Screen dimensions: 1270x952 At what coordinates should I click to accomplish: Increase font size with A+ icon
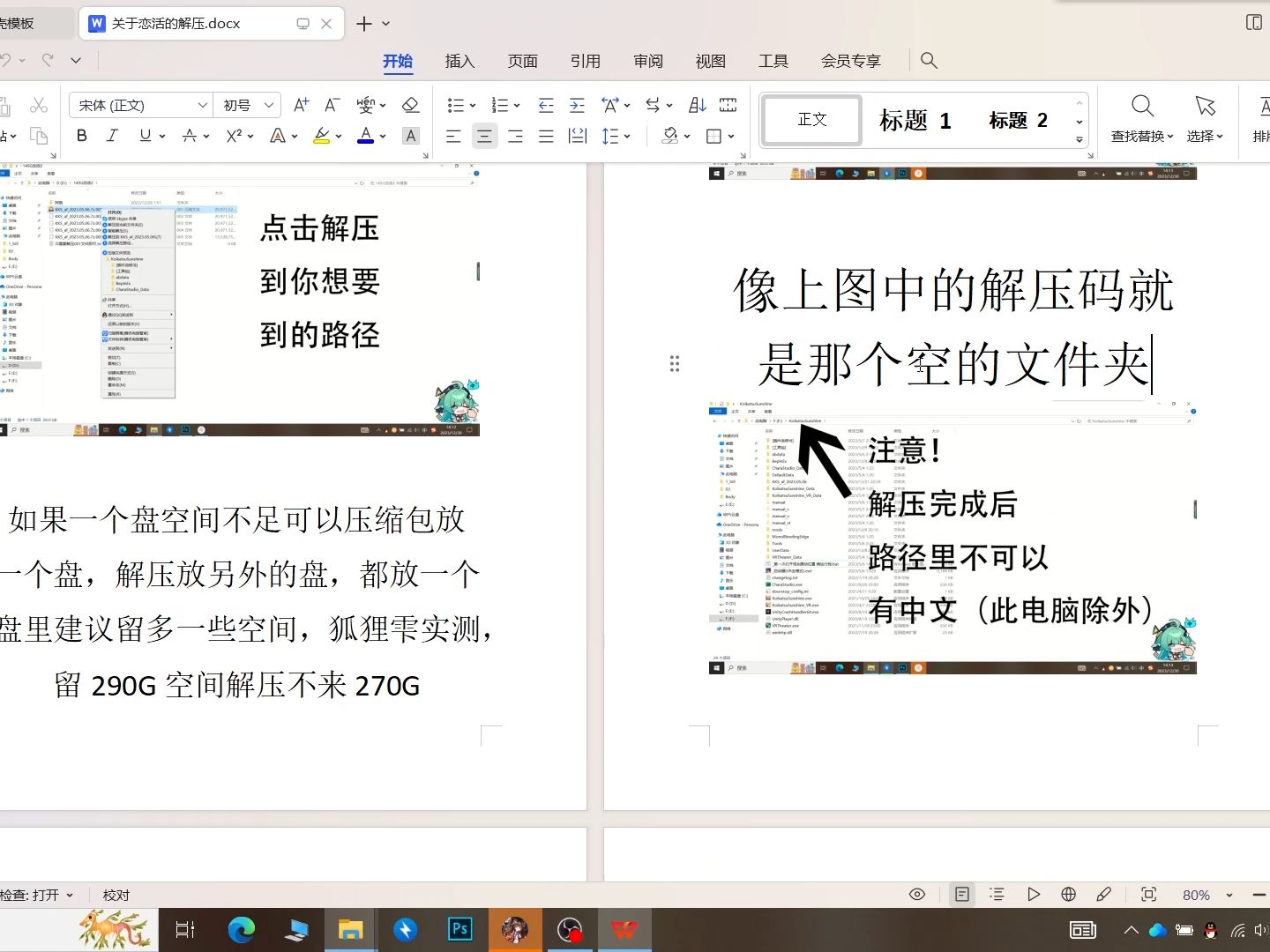tap(301, 105)
